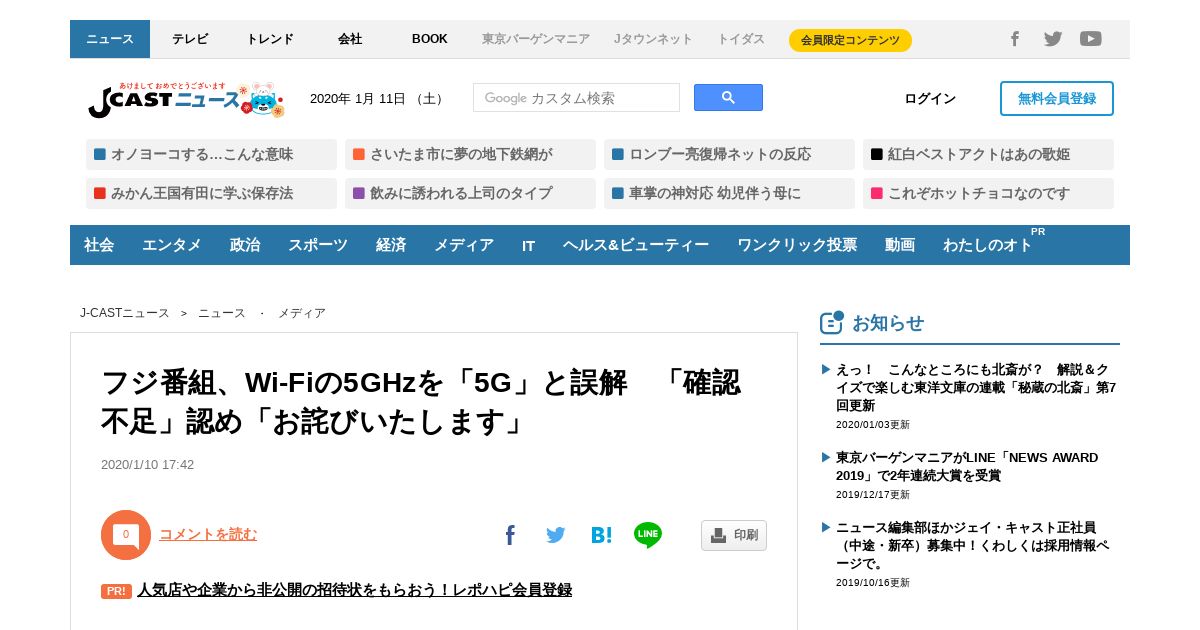Click the お知らせ notice icon
Viewport: 1200px width, 630px height.
[x=832, y=322]
